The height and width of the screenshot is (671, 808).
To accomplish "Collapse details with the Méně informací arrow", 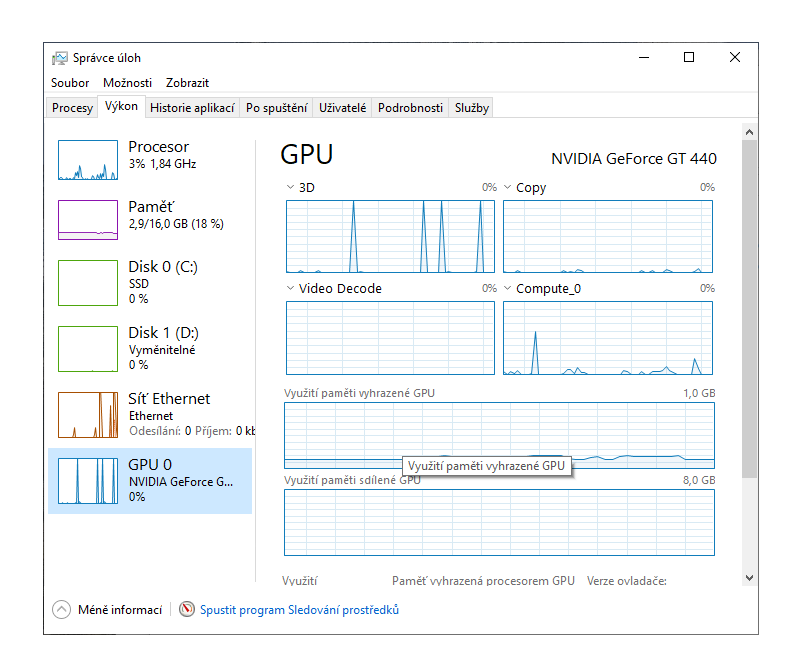I will pyautogui.click(x=61, y=609).
